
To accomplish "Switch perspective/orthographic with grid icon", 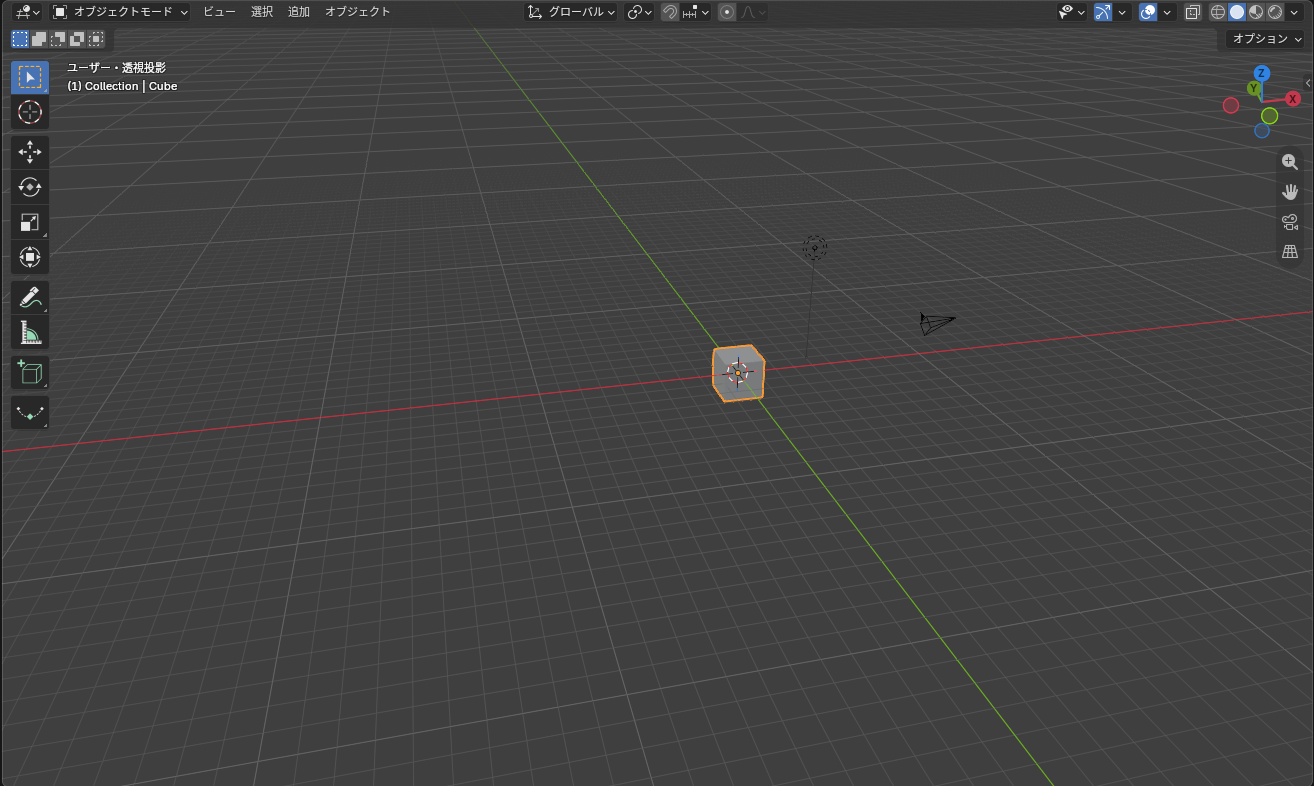I will pos(1290,252).
